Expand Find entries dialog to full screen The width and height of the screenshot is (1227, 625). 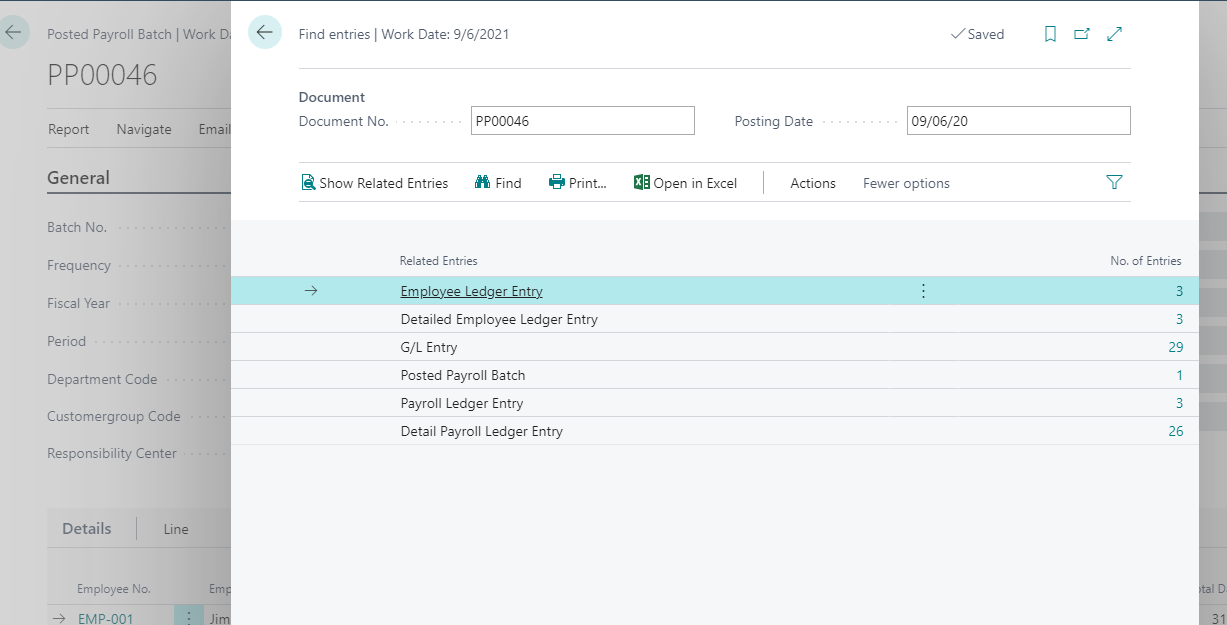coord(1115,34)
